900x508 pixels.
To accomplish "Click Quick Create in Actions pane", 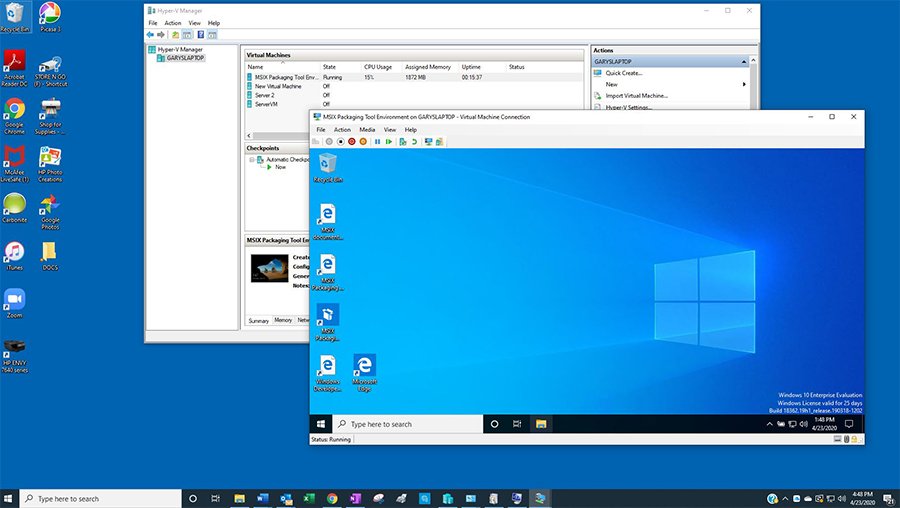I will pos(624,73).
